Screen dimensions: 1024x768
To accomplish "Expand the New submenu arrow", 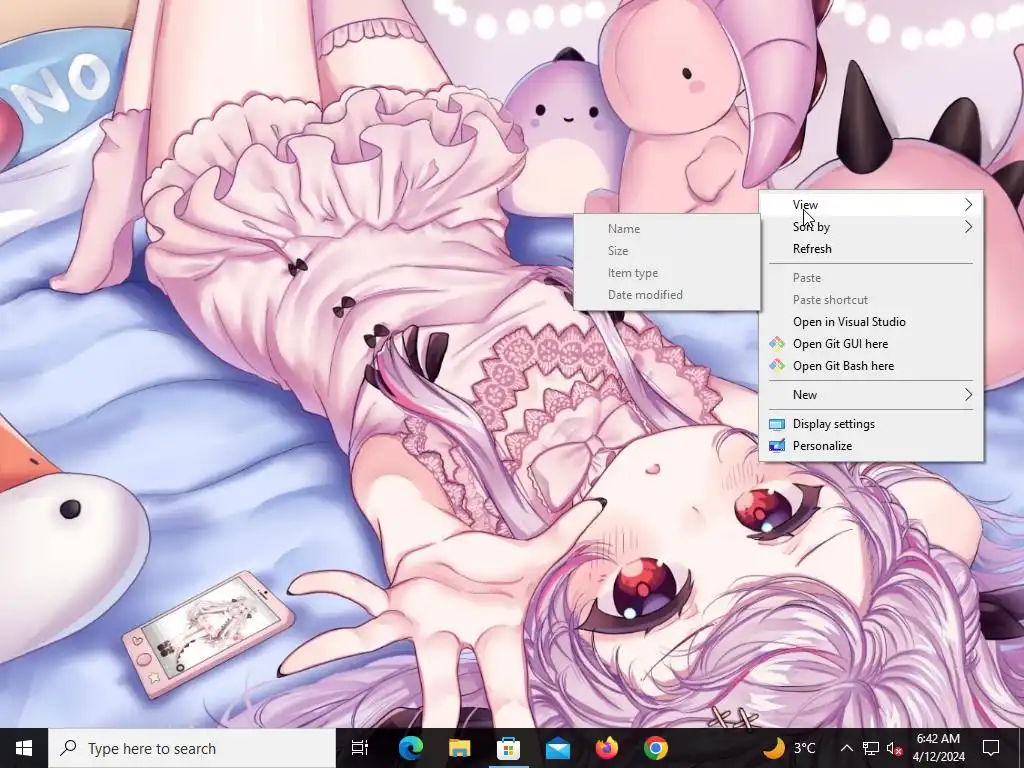I will 968,394.
